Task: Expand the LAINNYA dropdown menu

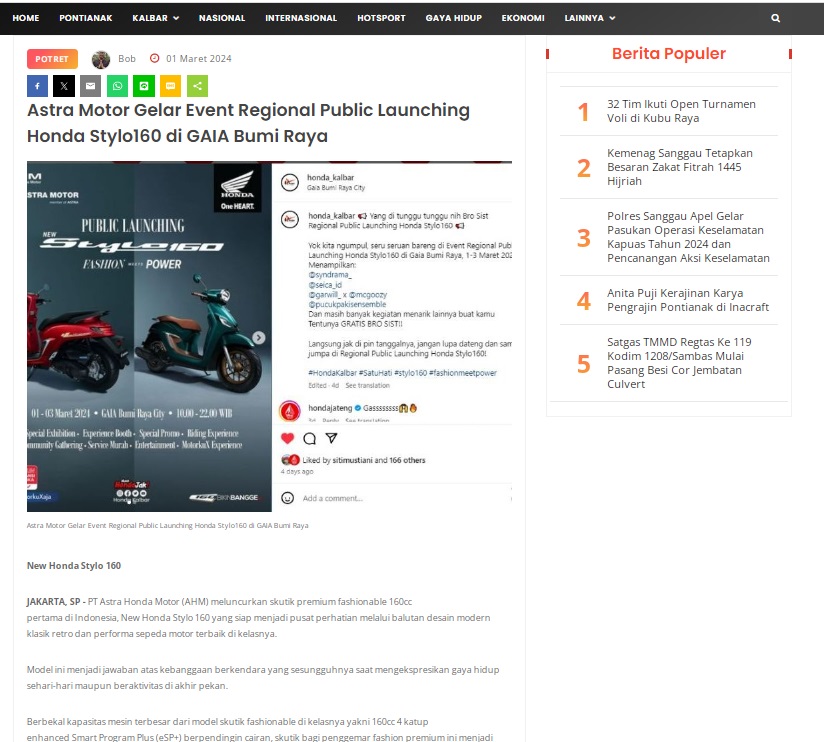Action: coord(590,18)
